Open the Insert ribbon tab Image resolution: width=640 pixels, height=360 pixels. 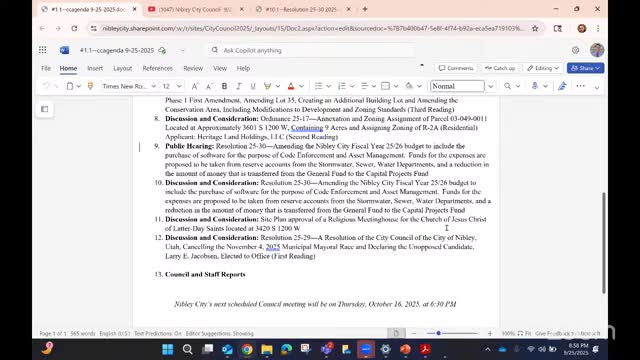pos(95,68)
